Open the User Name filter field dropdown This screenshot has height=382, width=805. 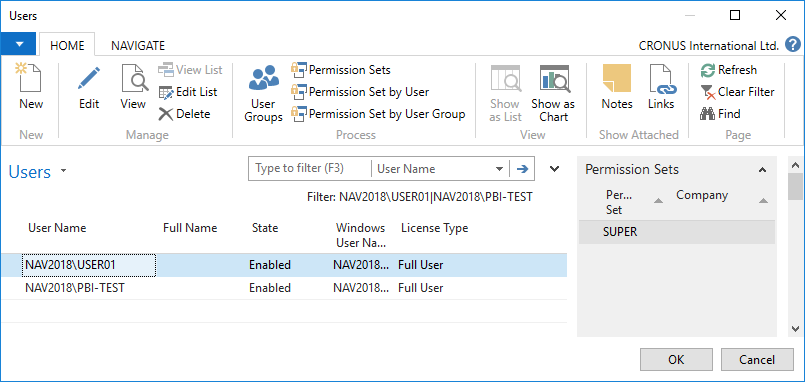click(499, 169)
